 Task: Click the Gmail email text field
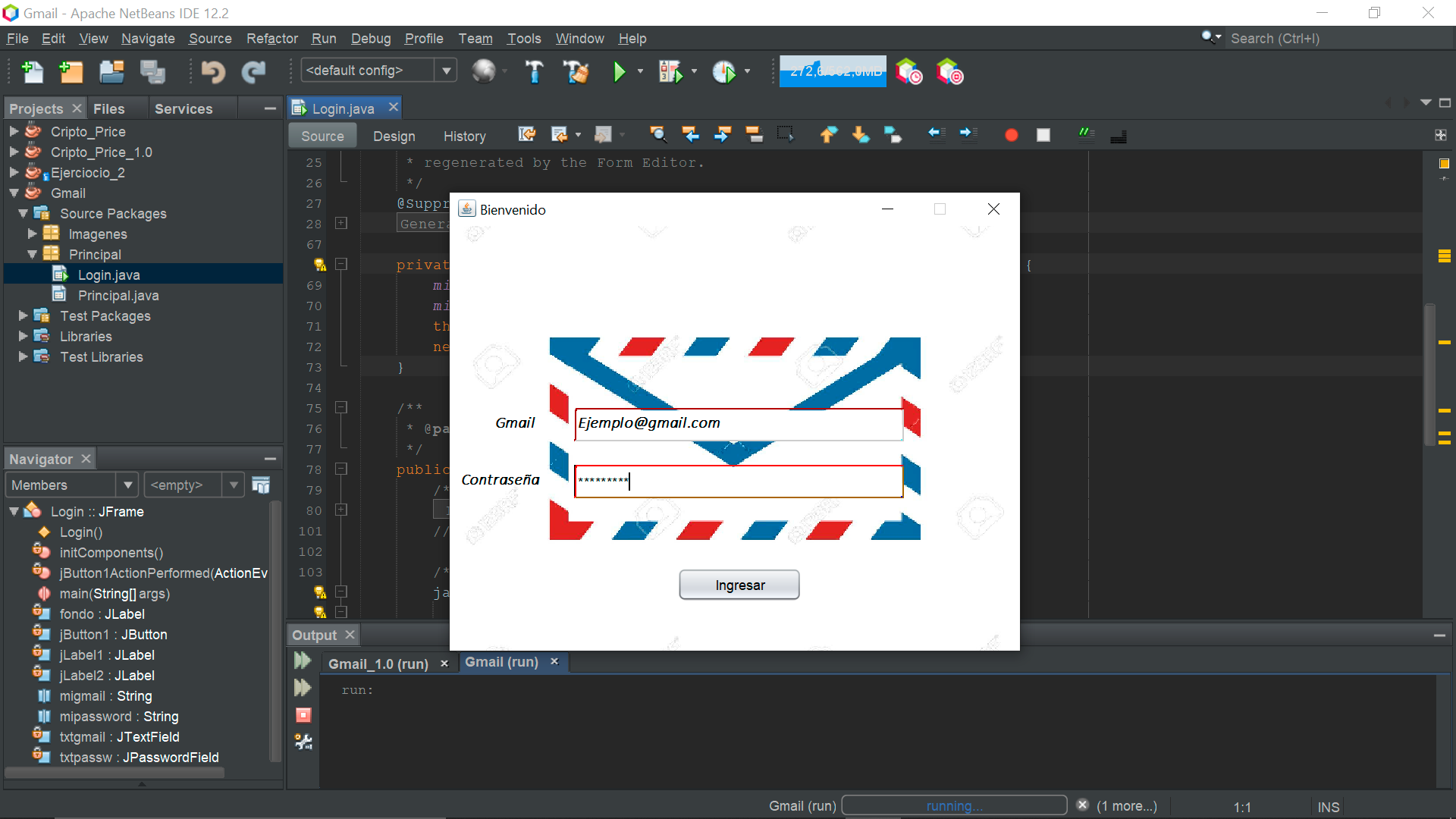point(738,424)
